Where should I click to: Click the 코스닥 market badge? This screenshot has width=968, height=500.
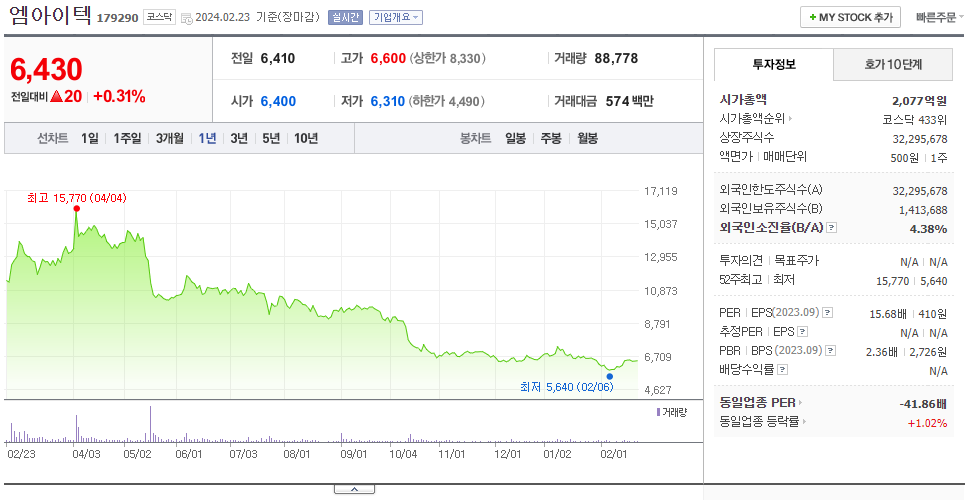pyautogui.click(x=160, y=17)
